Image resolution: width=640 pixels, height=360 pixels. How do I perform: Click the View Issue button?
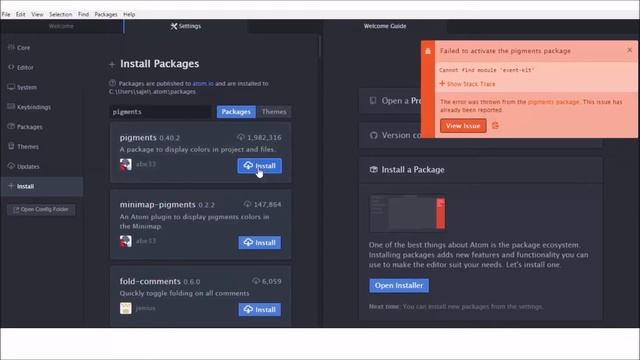(x=463, y=126)
